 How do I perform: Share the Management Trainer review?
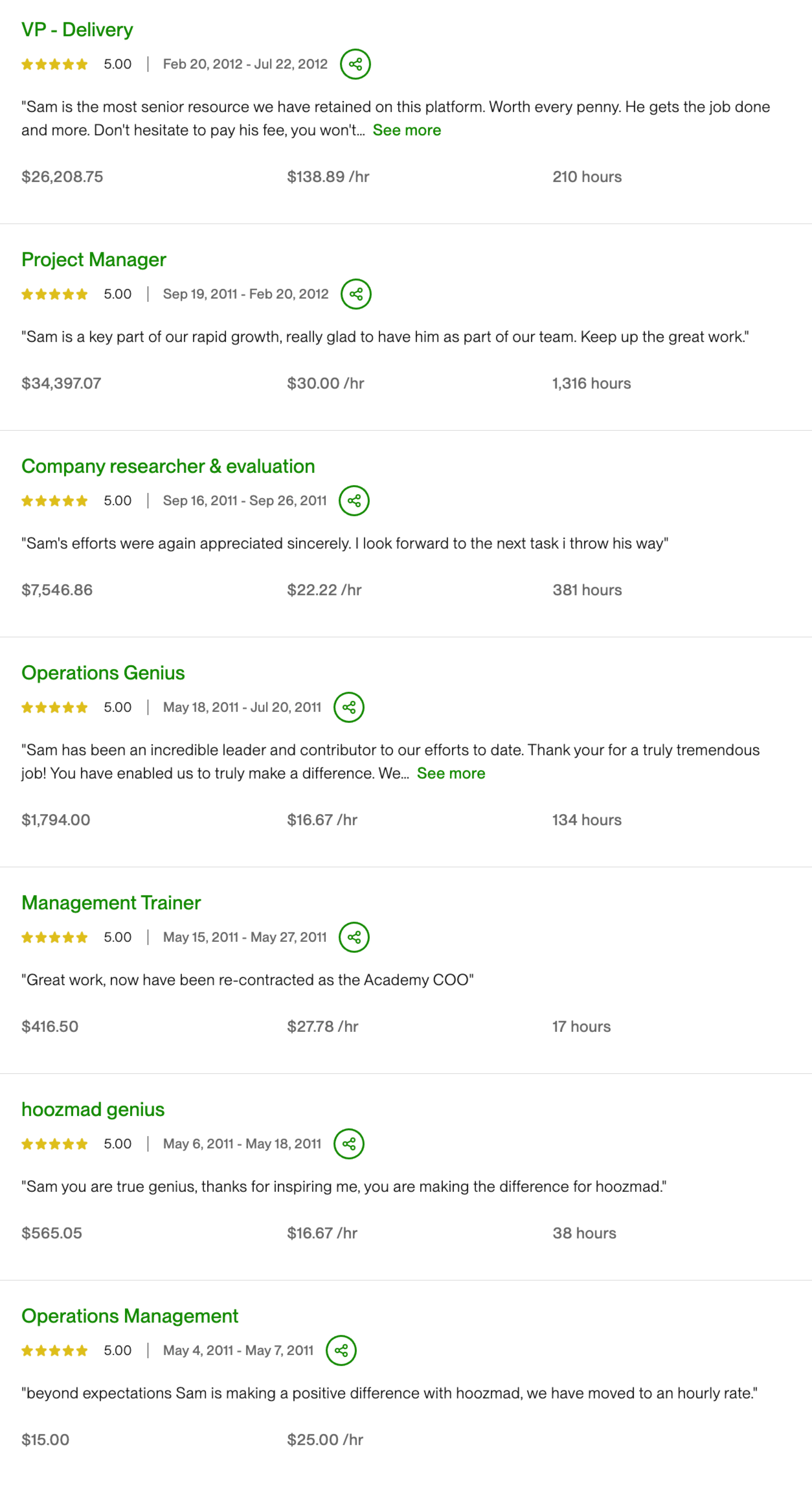[x=354, y=938]
